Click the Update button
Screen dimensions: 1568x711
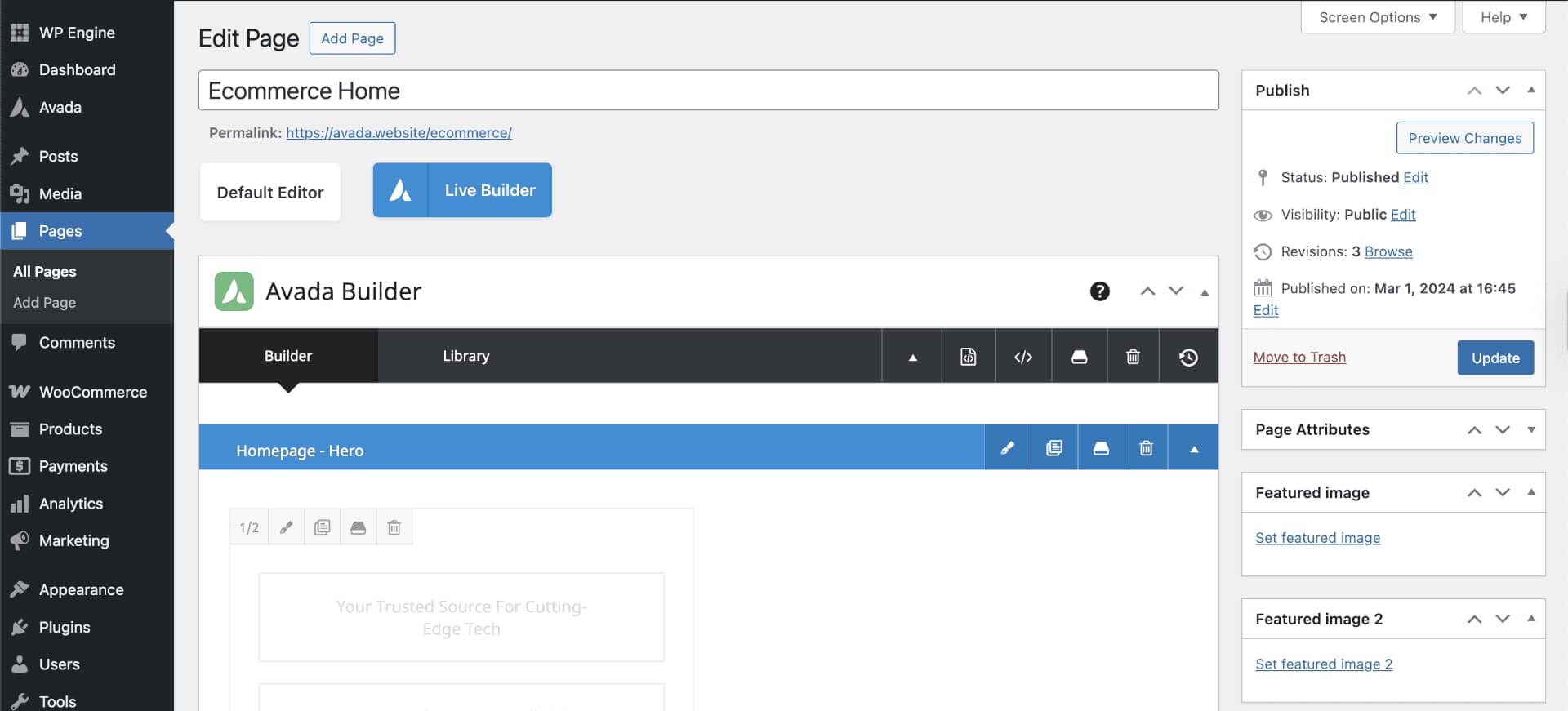[x=1495, y=358]
